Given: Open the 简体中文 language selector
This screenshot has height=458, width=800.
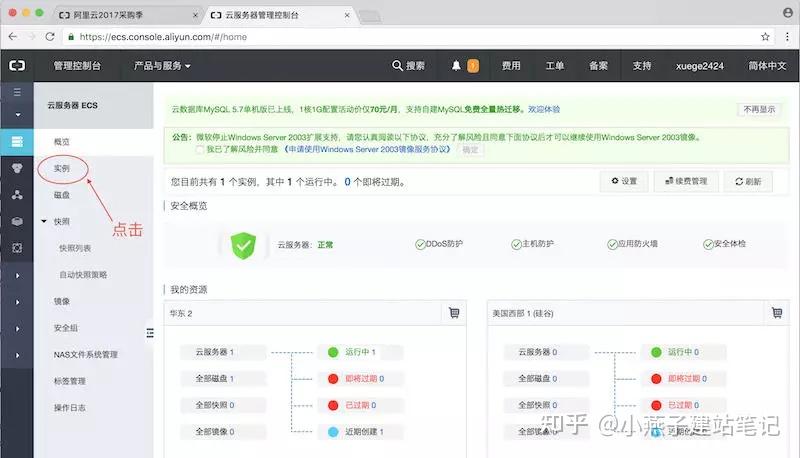Looking at the screenshot, I should 767,66.
